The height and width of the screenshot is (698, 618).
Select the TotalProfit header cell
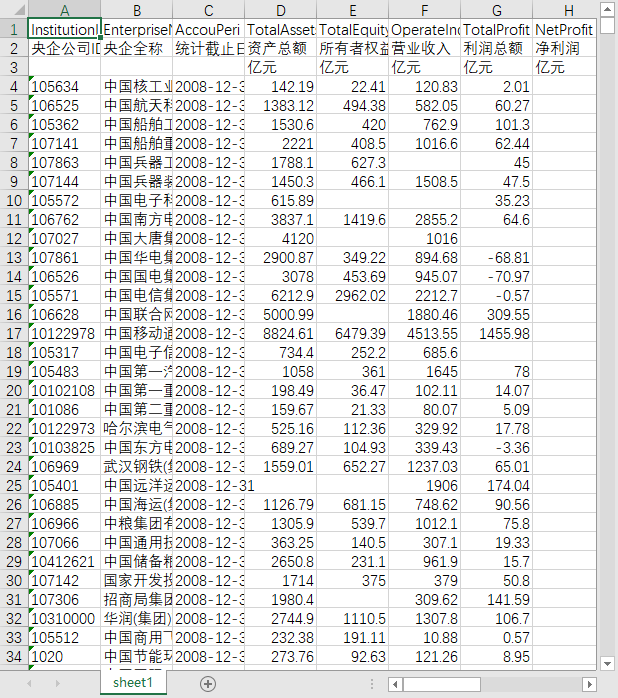coord(496,29)
